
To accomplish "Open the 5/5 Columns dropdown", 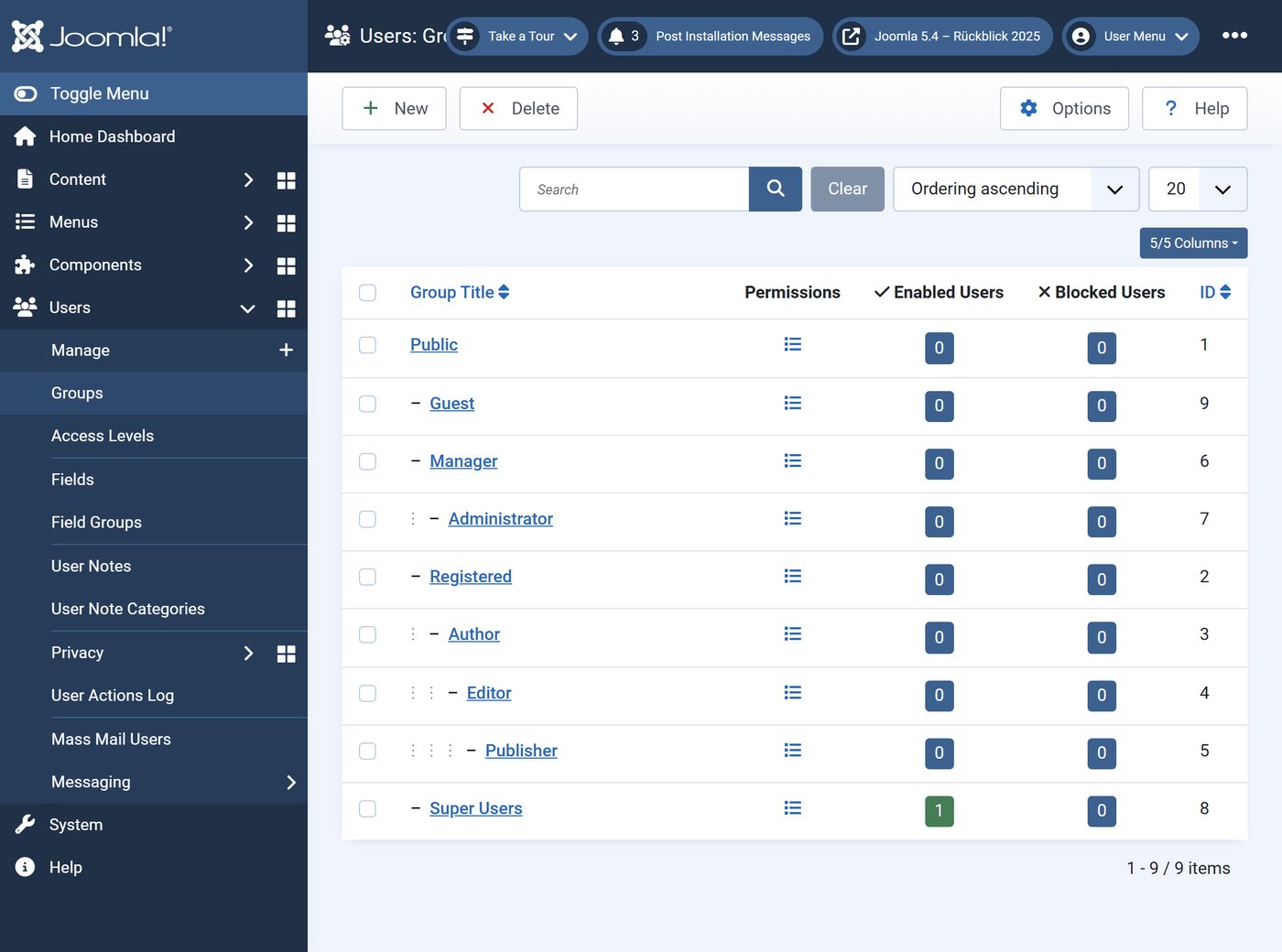I will 1193,243.
